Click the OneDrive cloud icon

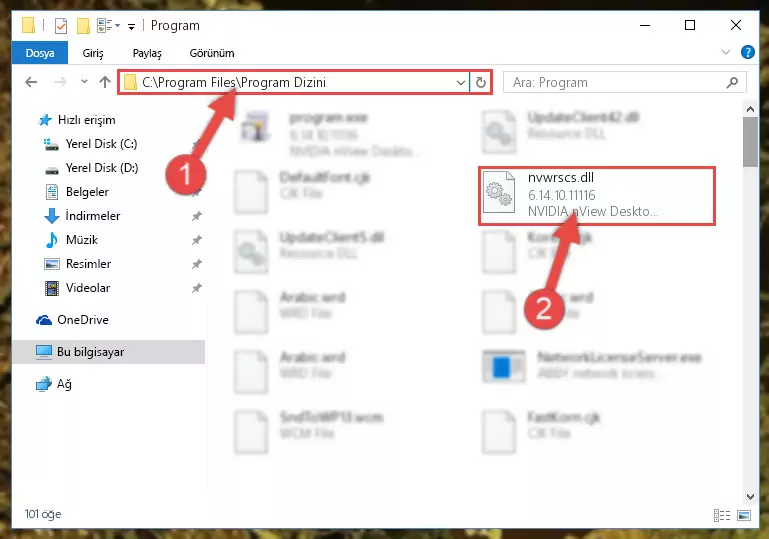pos(44,320)
